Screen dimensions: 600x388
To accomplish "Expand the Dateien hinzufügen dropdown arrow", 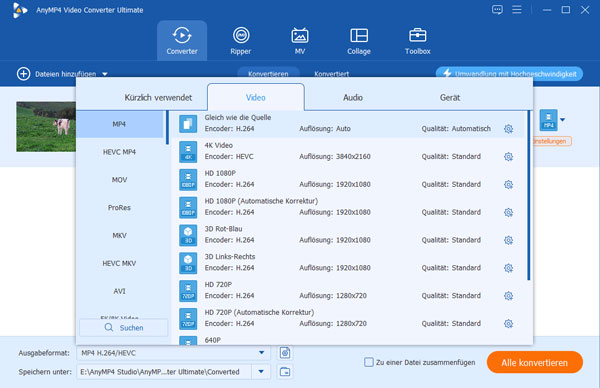I will point(105,74).
